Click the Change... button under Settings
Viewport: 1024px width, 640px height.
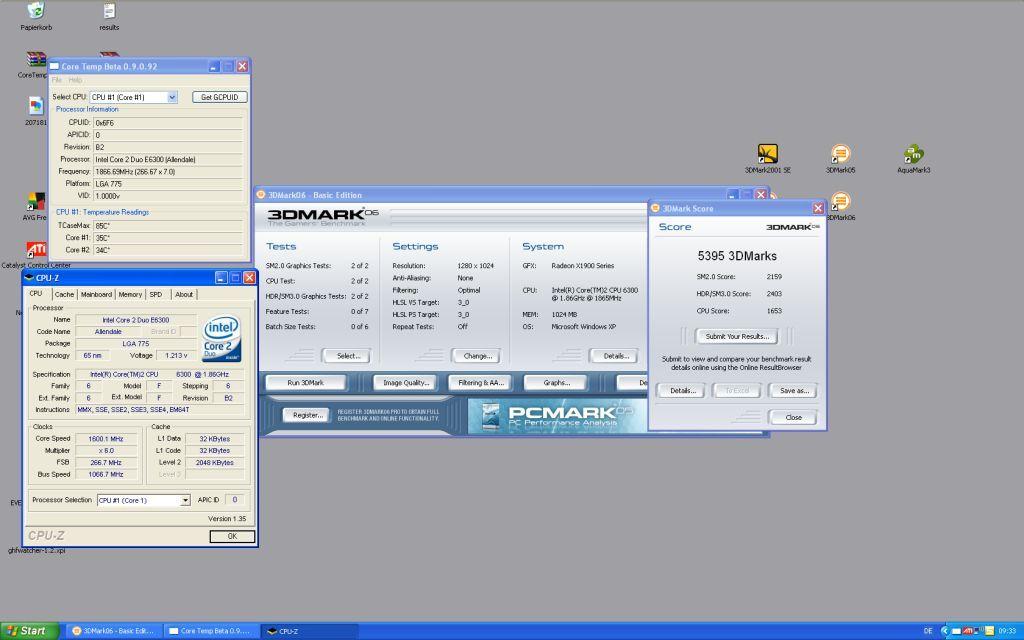click(x=476, y=356)
